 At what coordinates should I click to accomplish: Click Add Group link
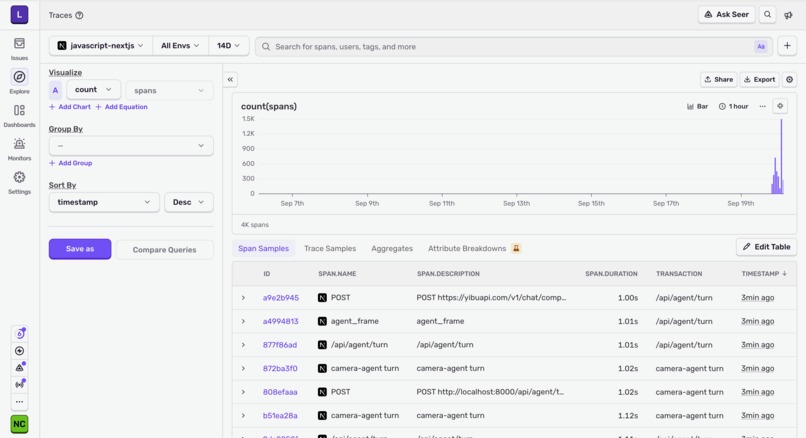70,163
